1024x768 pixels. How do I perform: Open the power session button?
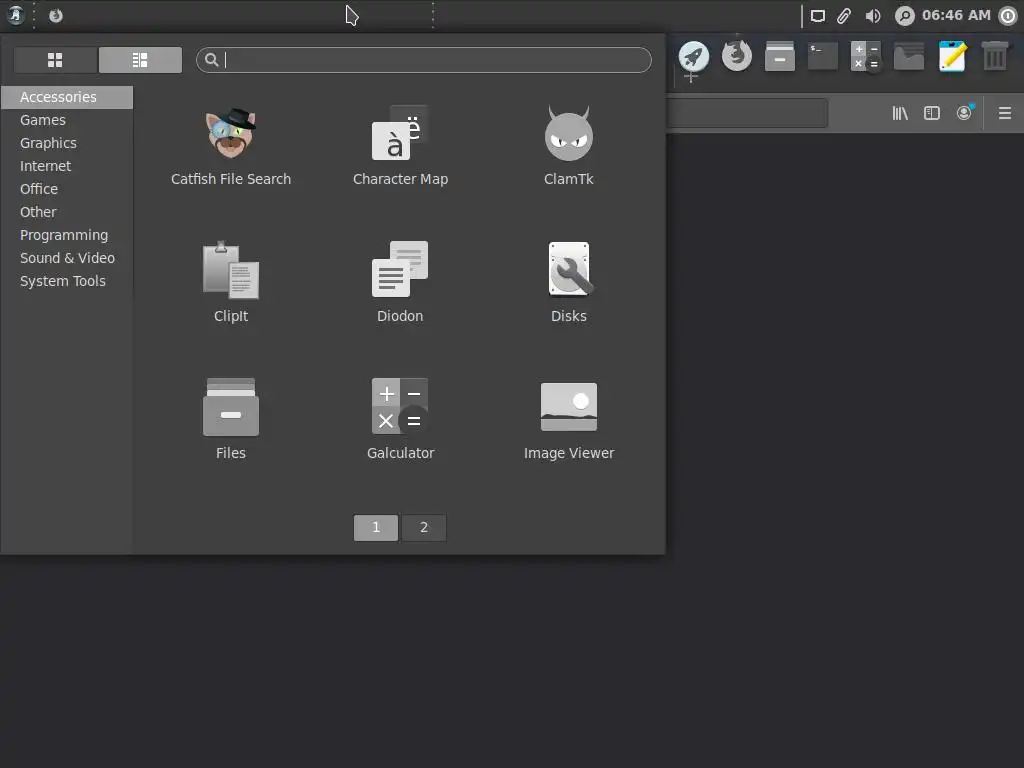pos(1008,16)
